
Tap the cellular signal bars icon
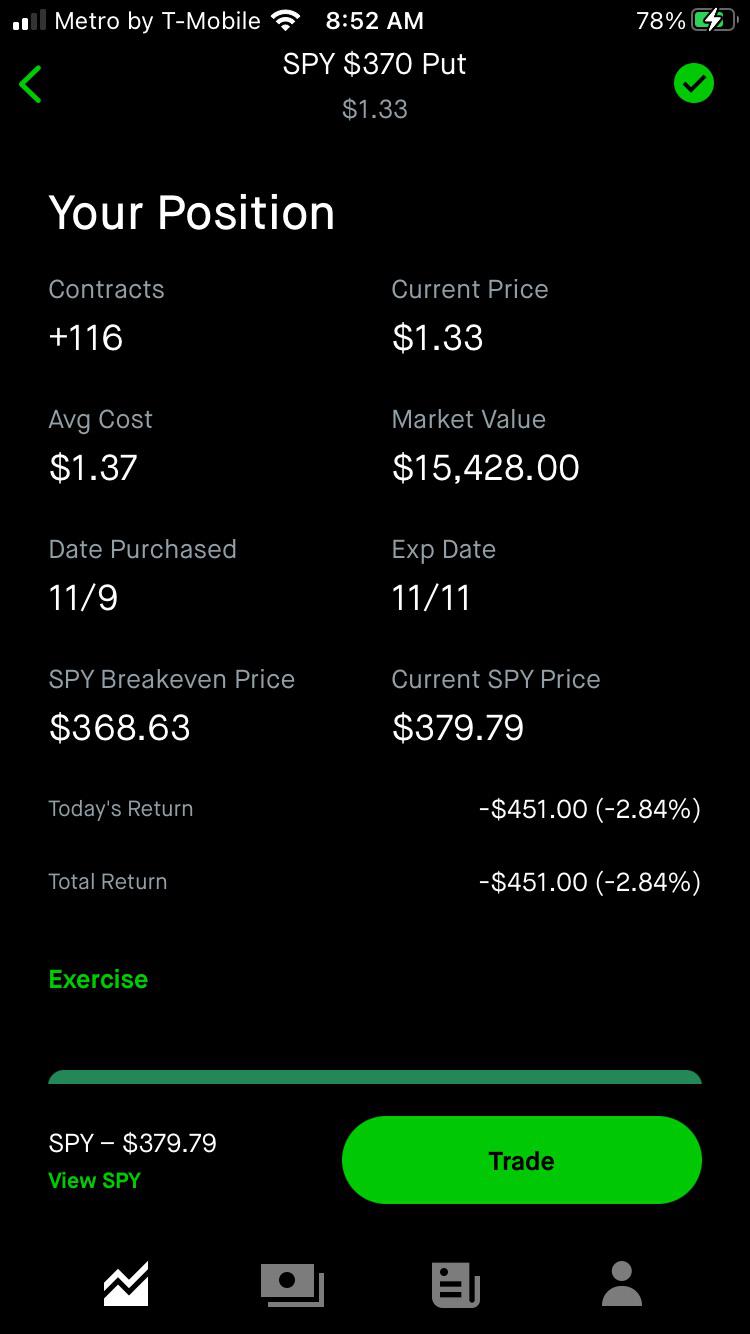click(x=29, y=20)
